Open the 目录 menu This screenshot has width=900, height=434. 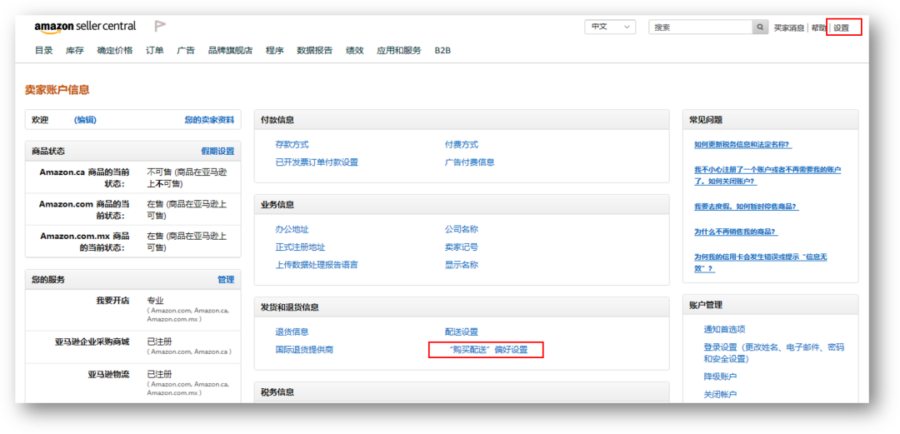coord(44,51)
